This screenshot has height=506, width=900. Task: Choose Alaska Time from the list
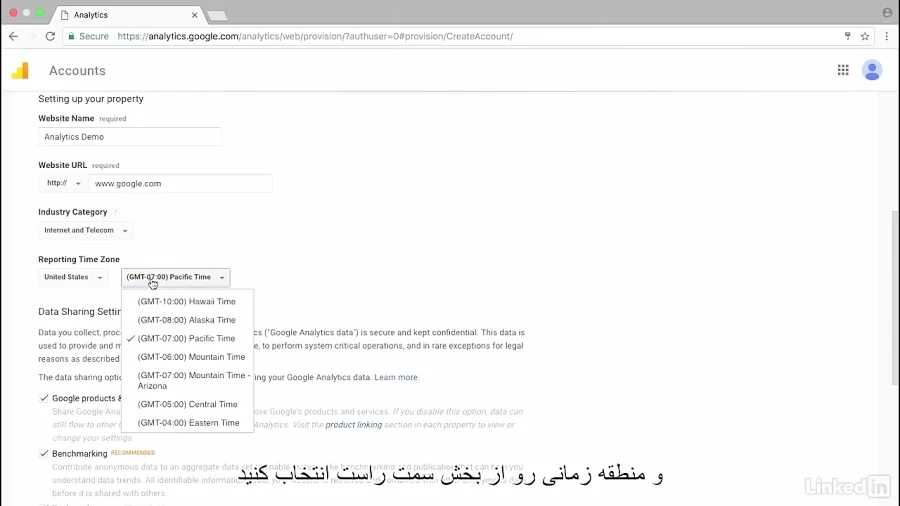(187, 320)
